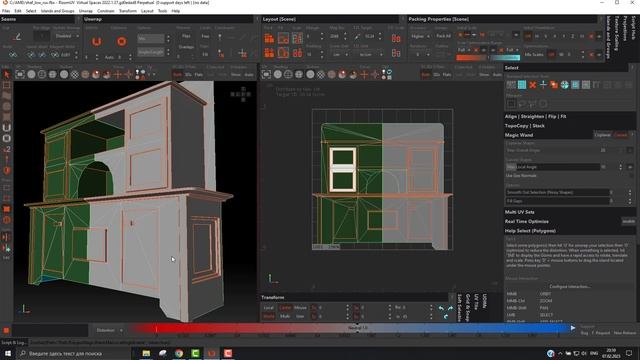Screen dimensions: 640x360
Task: Toggle World mode in Transform panel
Action: (269, 316)
